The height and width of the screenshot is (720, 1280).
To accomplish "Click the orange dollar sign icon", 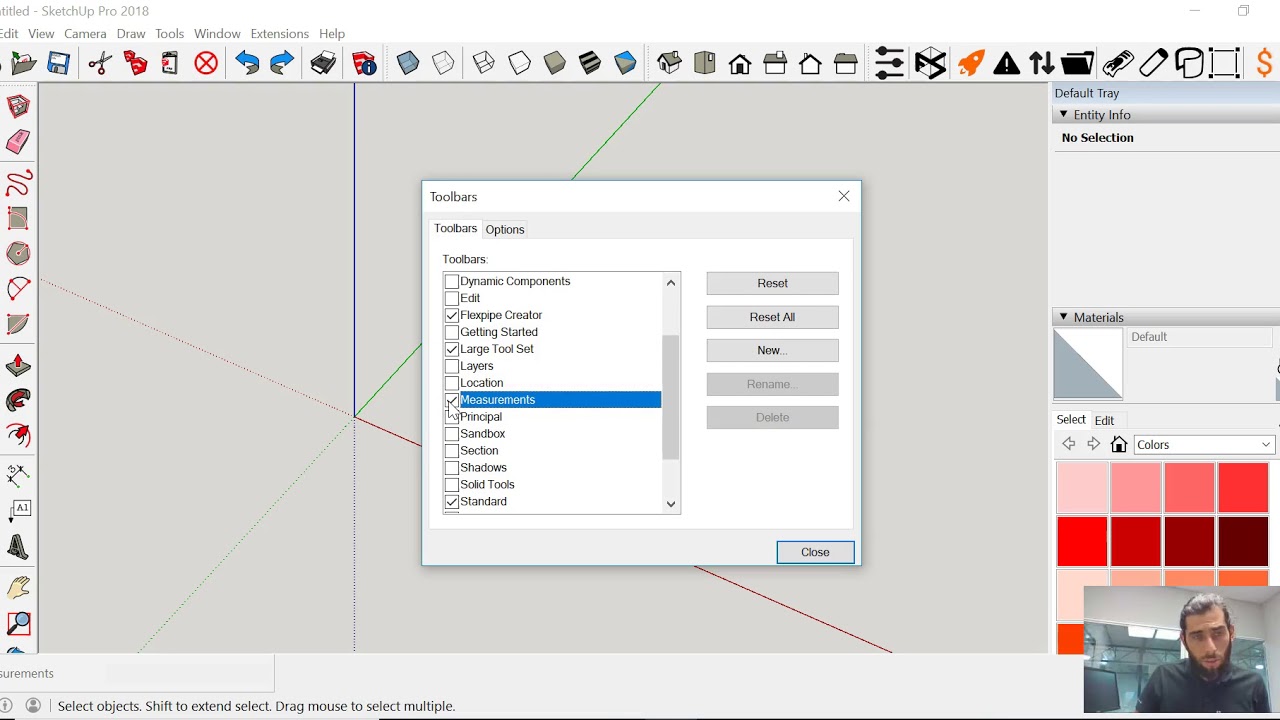I will tap(1264, 64).
